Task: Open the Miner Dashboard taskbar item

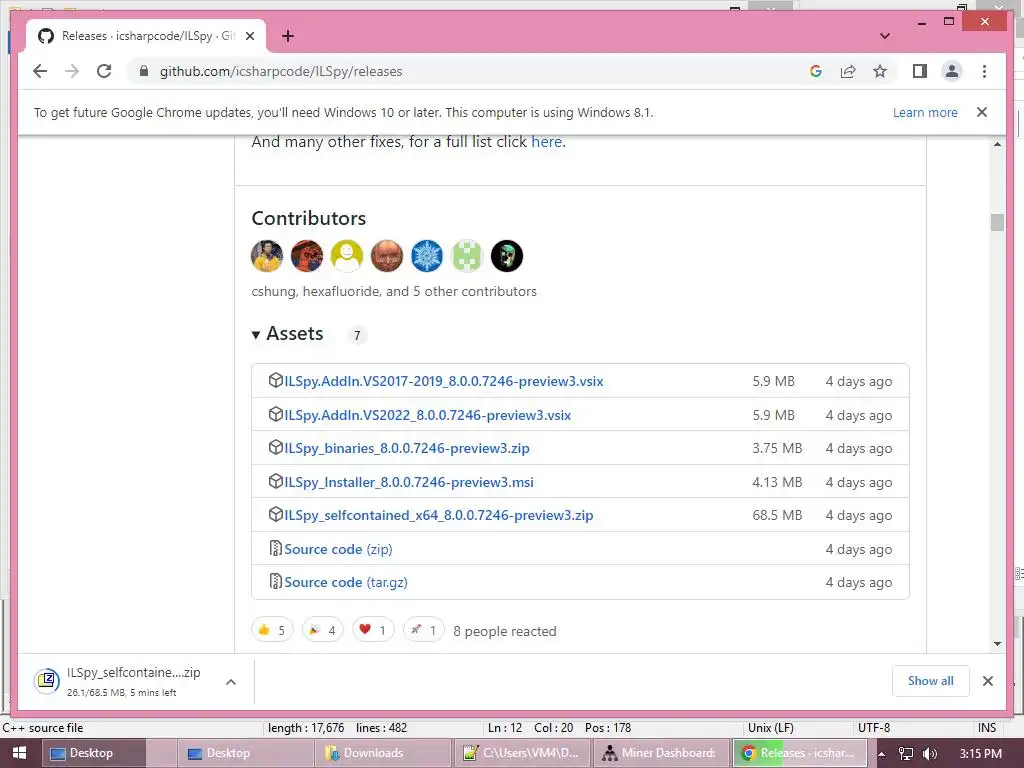Action: (x=661, y=753)
